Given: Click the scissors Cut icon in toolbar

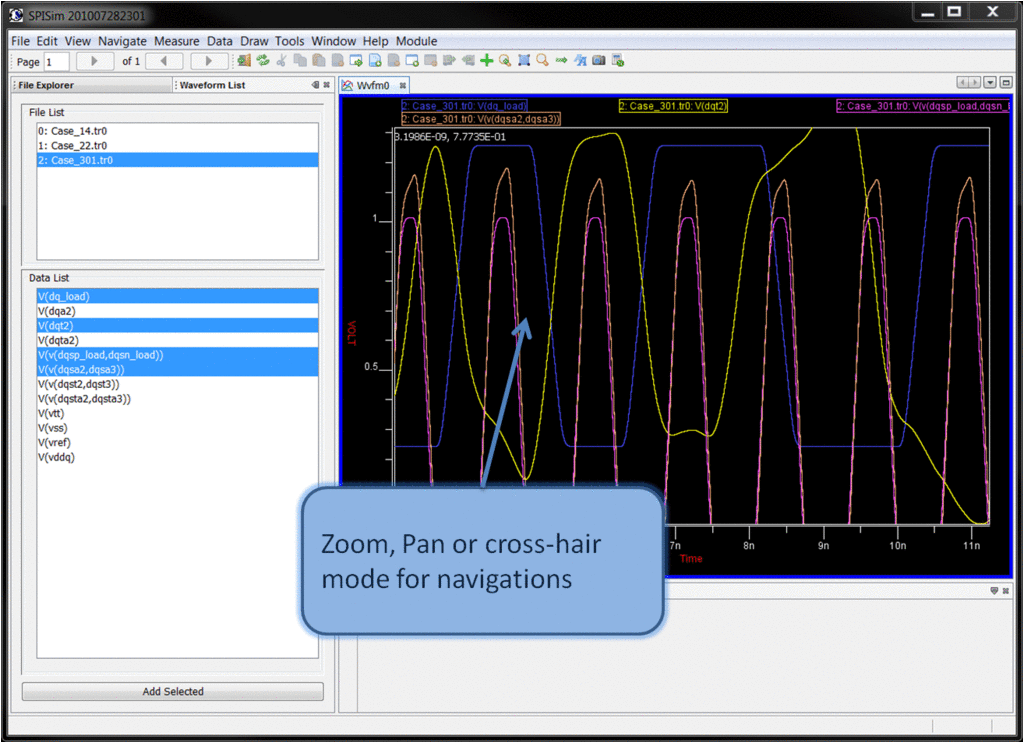Looking at the screenshot, I should pyautogui.click(x=281, y=61).
